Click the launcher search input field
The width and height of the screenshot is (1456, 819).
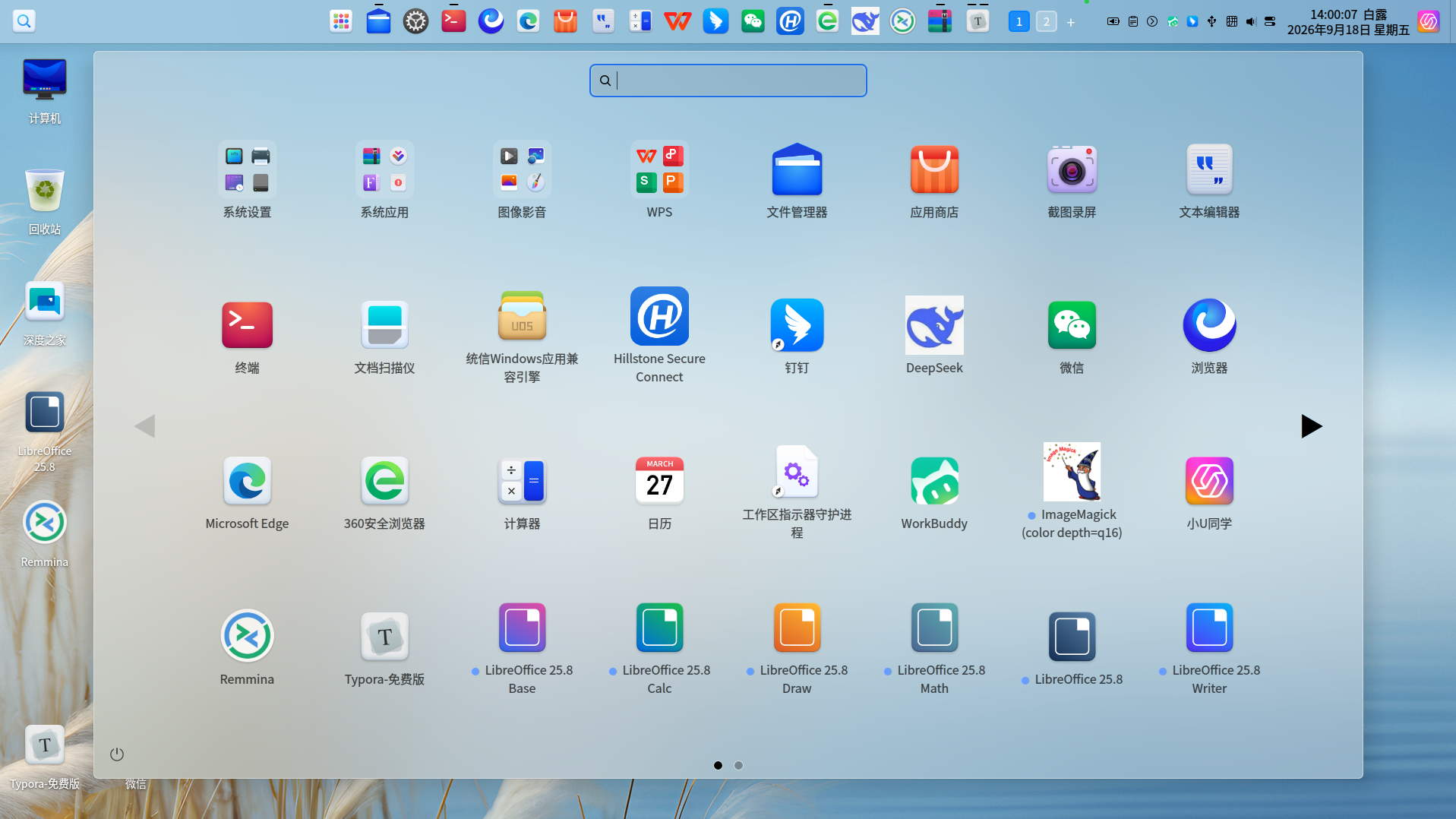tap(728, 81)
